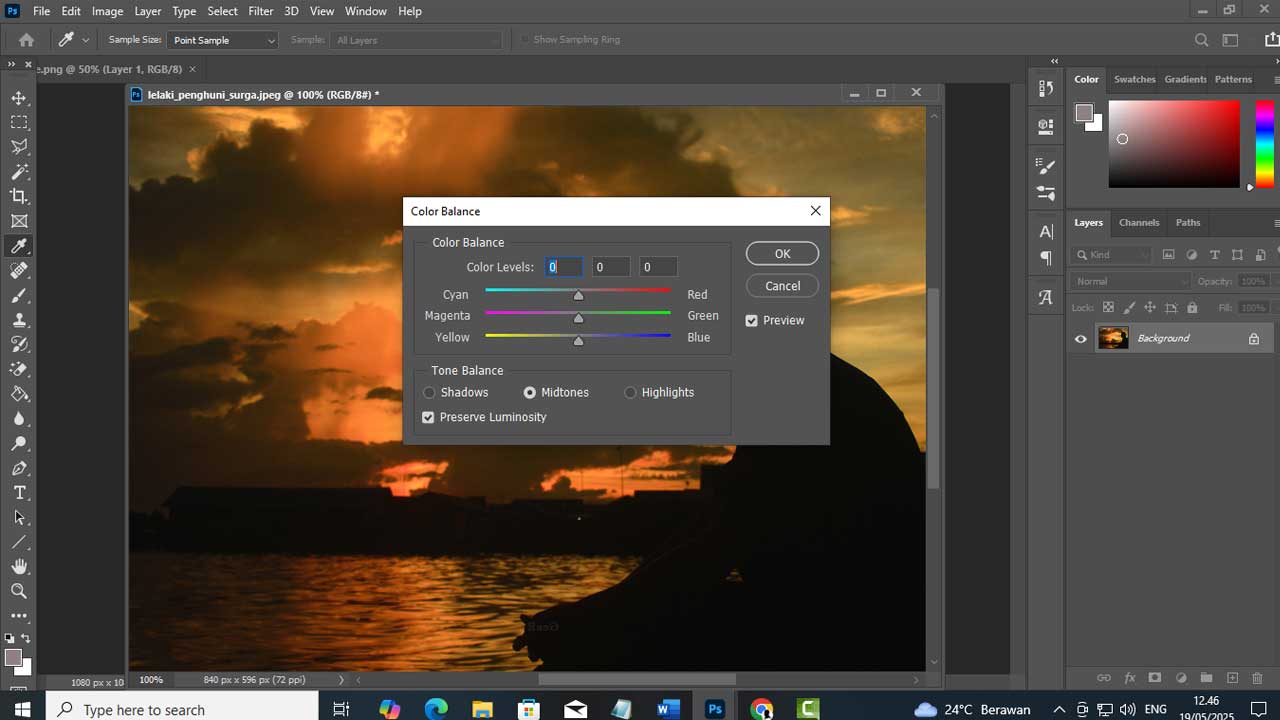Select the Path Selection tool
1280x720 pixels.
(x=19, y=518)
